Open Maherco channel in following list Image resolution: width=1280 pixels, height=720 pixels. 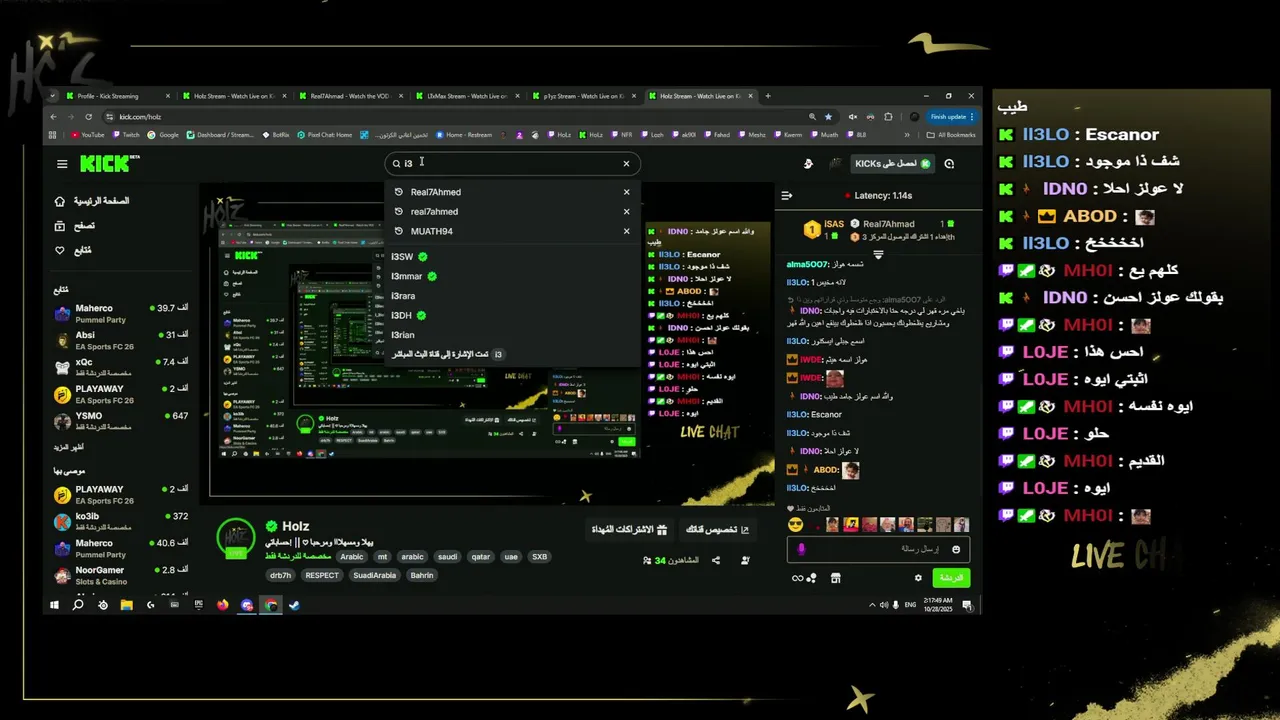point(120,313)
